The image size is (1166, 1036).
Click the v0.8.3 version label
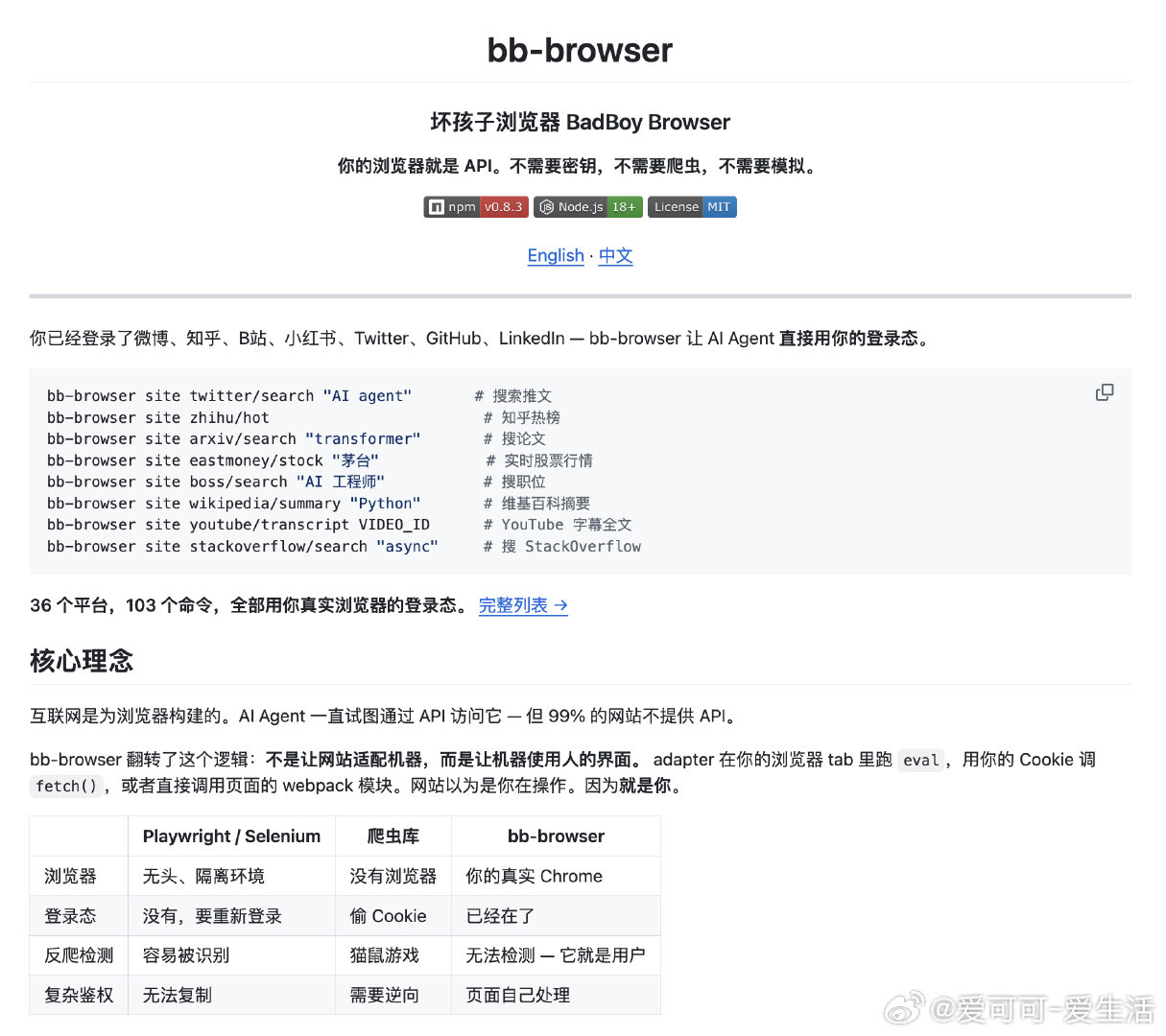(x=505, y=206)
